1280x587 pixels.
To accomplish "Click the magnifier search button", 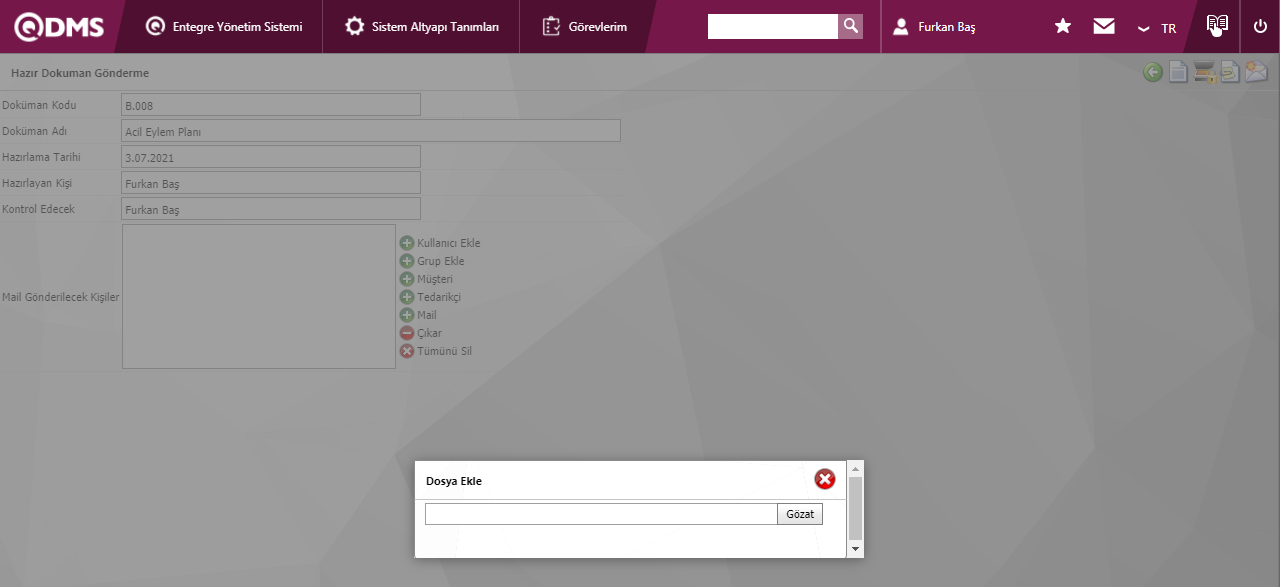I will (850, 27).
